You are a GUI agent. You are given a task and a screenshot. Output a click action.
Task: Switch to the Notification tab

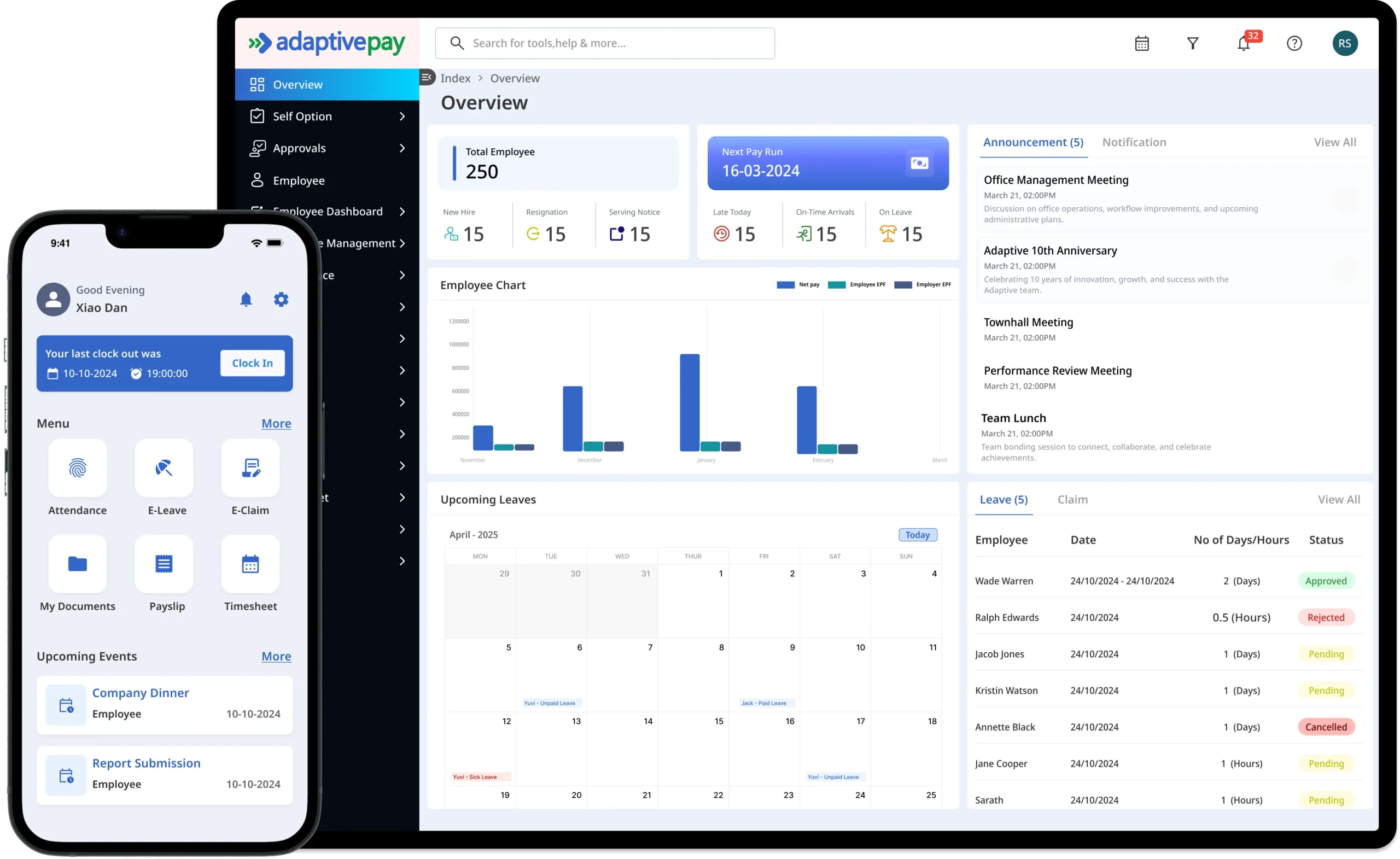tap(1134, 142)
